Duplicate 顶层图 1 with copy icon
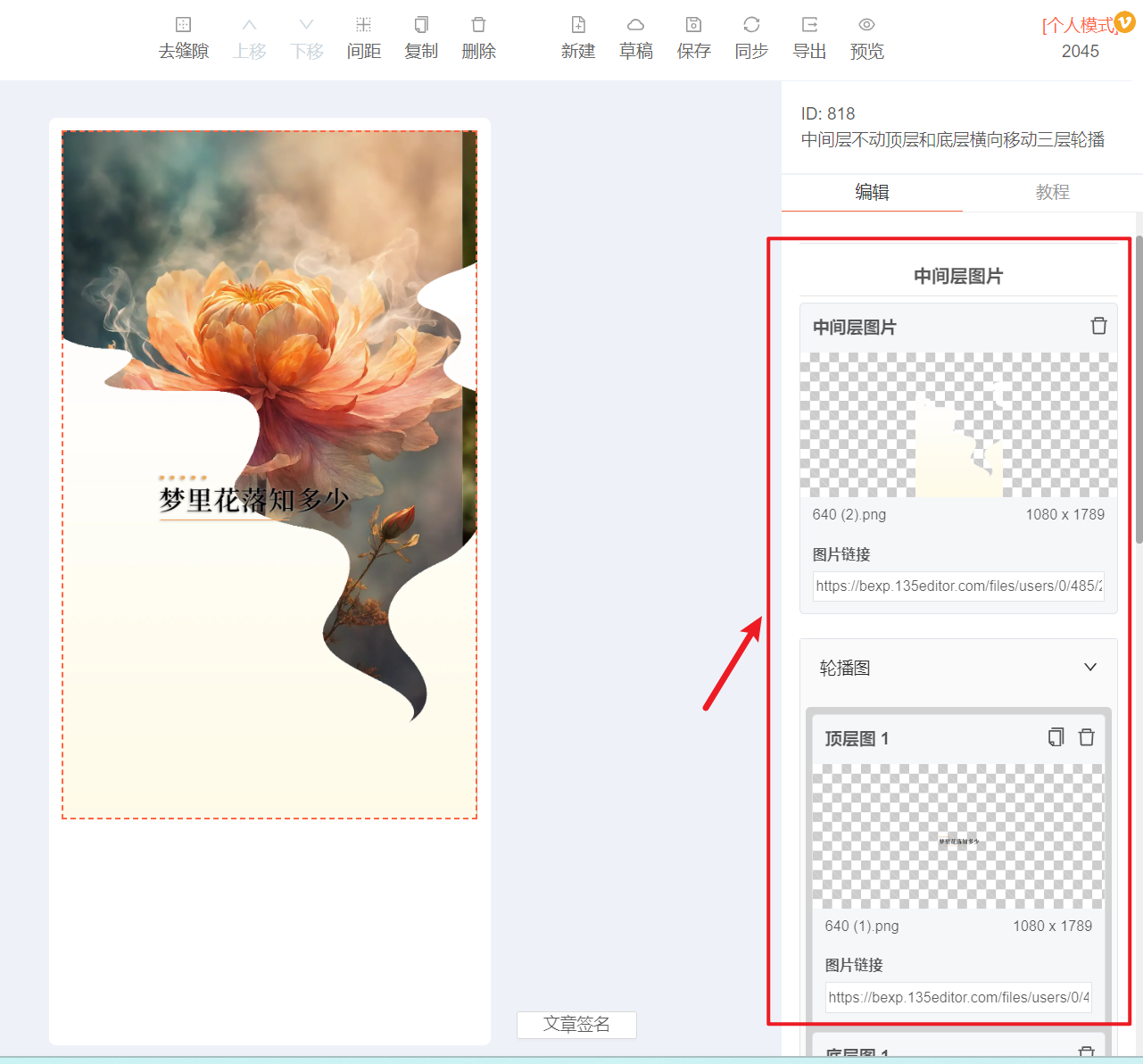1143x1064 pixels. [x=1056, y=737]
